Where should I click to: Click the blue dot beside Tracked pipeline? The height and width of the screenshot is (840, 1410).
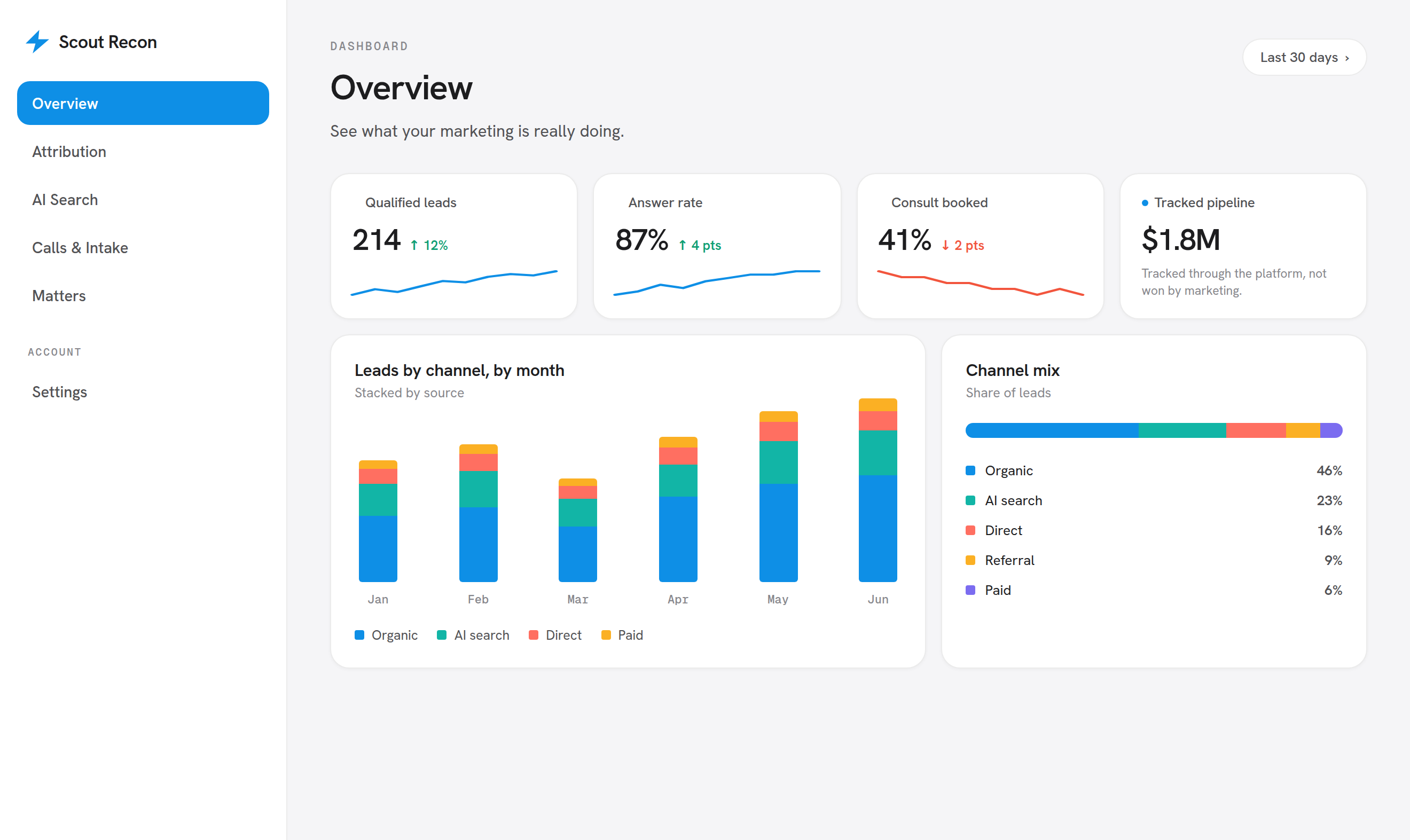1145,202
